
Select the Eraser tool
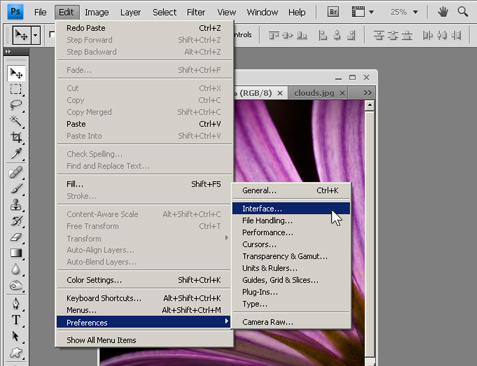click(16, 237)
